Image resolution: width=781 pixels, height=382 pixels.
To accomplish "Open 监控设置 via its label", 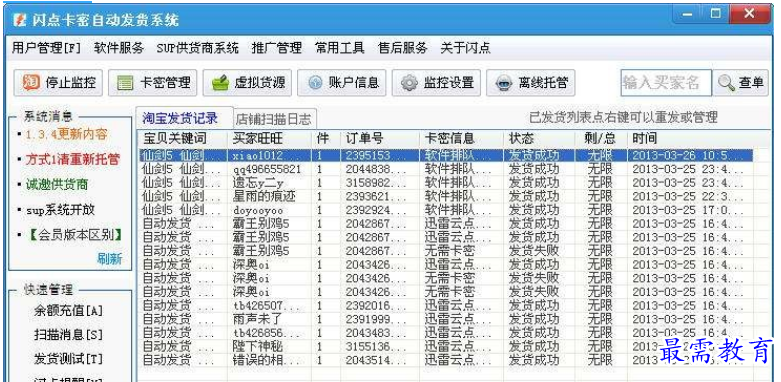I will point(449,83).
